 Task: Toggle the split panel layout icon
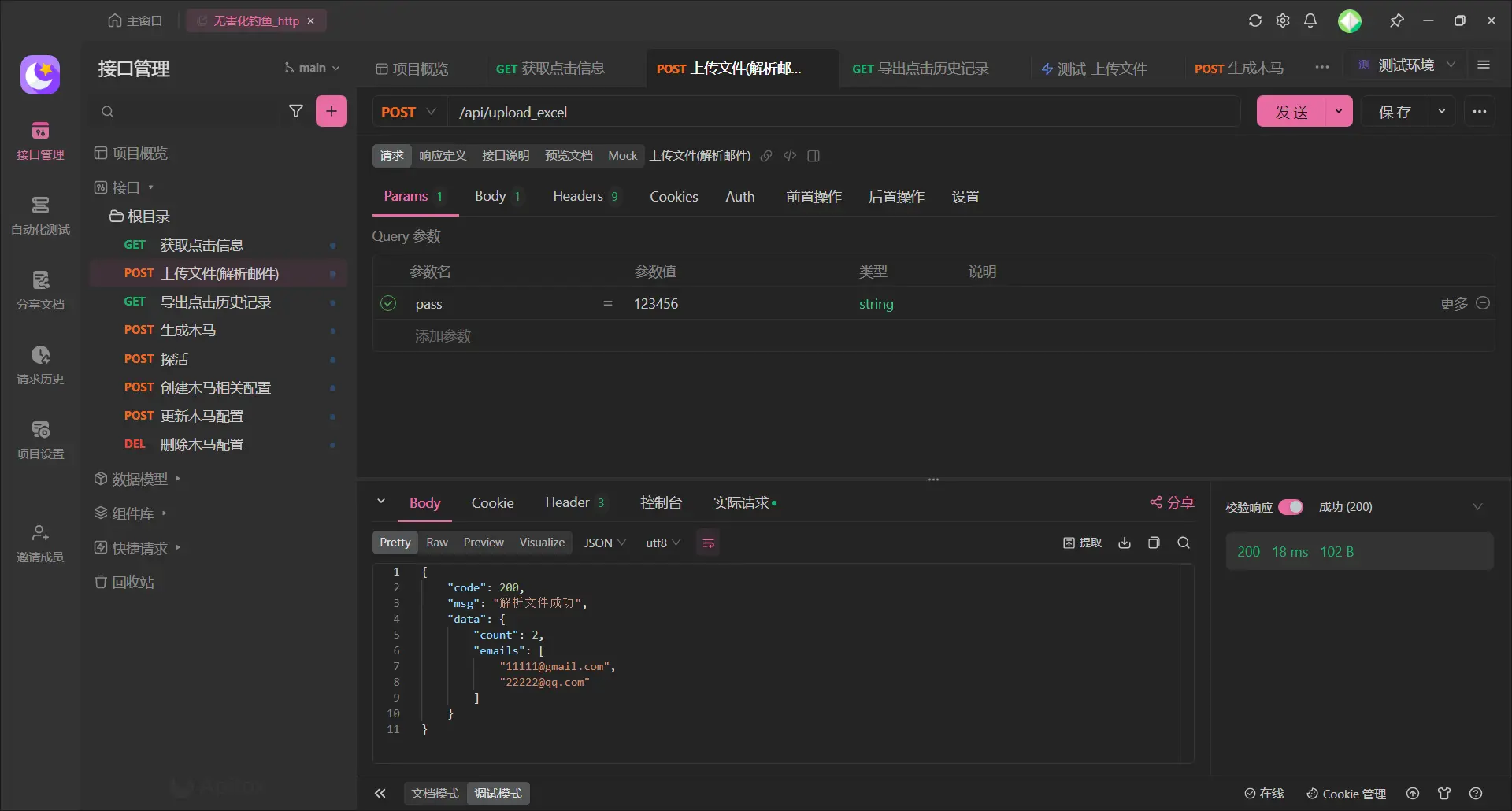click(813, 156)
